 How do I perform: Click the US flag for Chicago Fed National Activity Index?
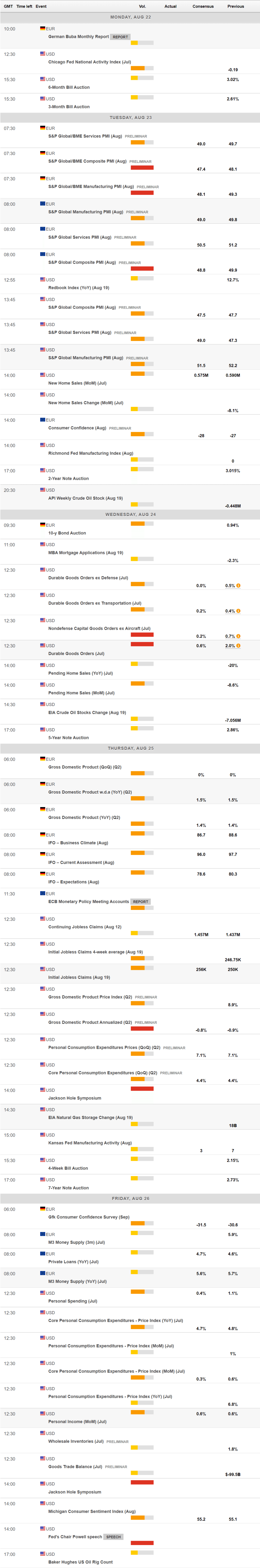[x=43, y=54]
